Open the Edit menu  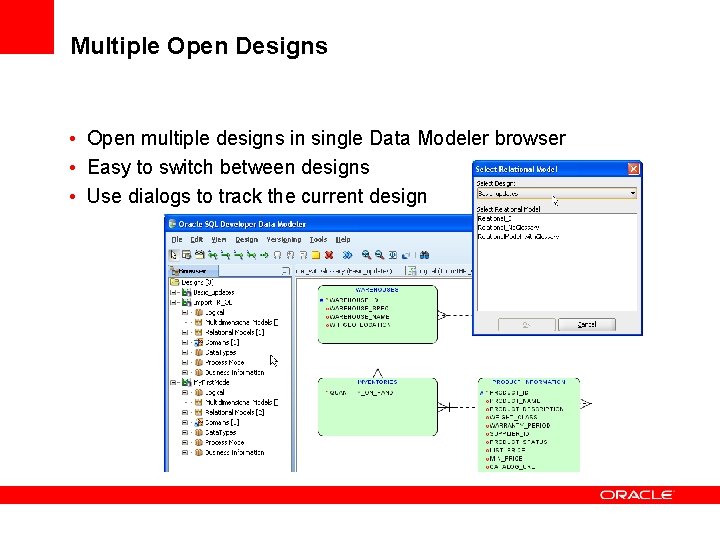(x=197, y=240)
